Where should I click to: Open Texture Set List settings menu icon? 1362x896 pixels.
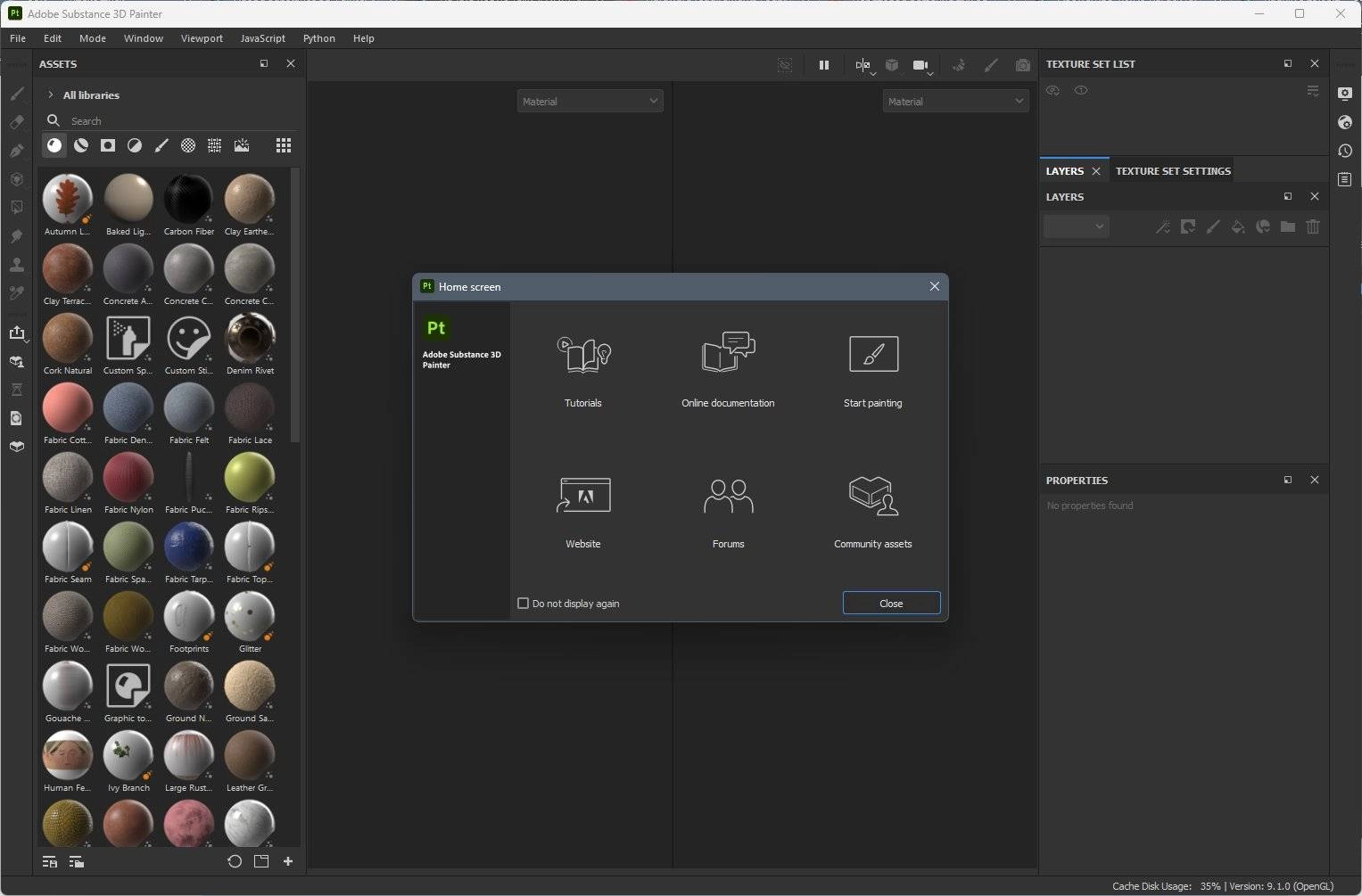coord(1313,90)
